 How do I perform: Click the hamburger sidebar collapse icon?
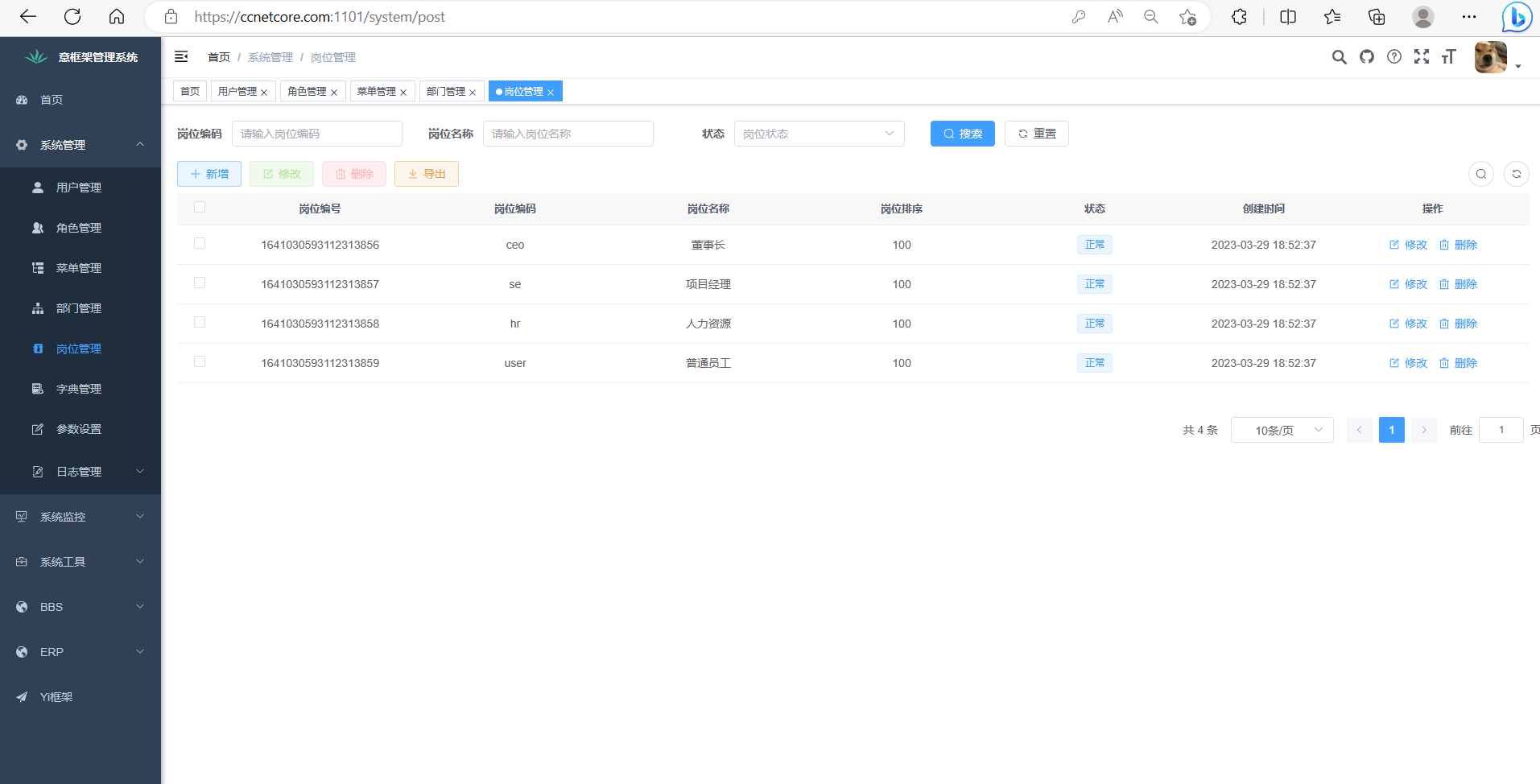click(x=181, y=56)
